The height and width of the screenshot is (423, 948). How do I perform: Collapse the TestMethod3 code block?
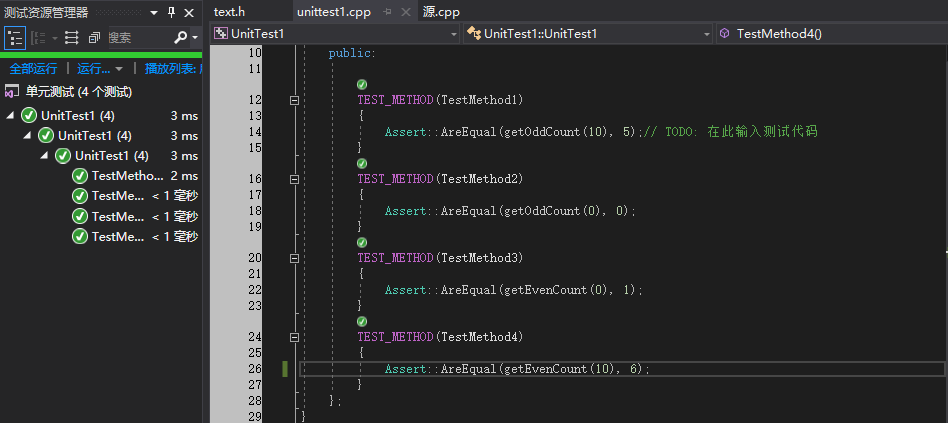(x=294, y=258)
